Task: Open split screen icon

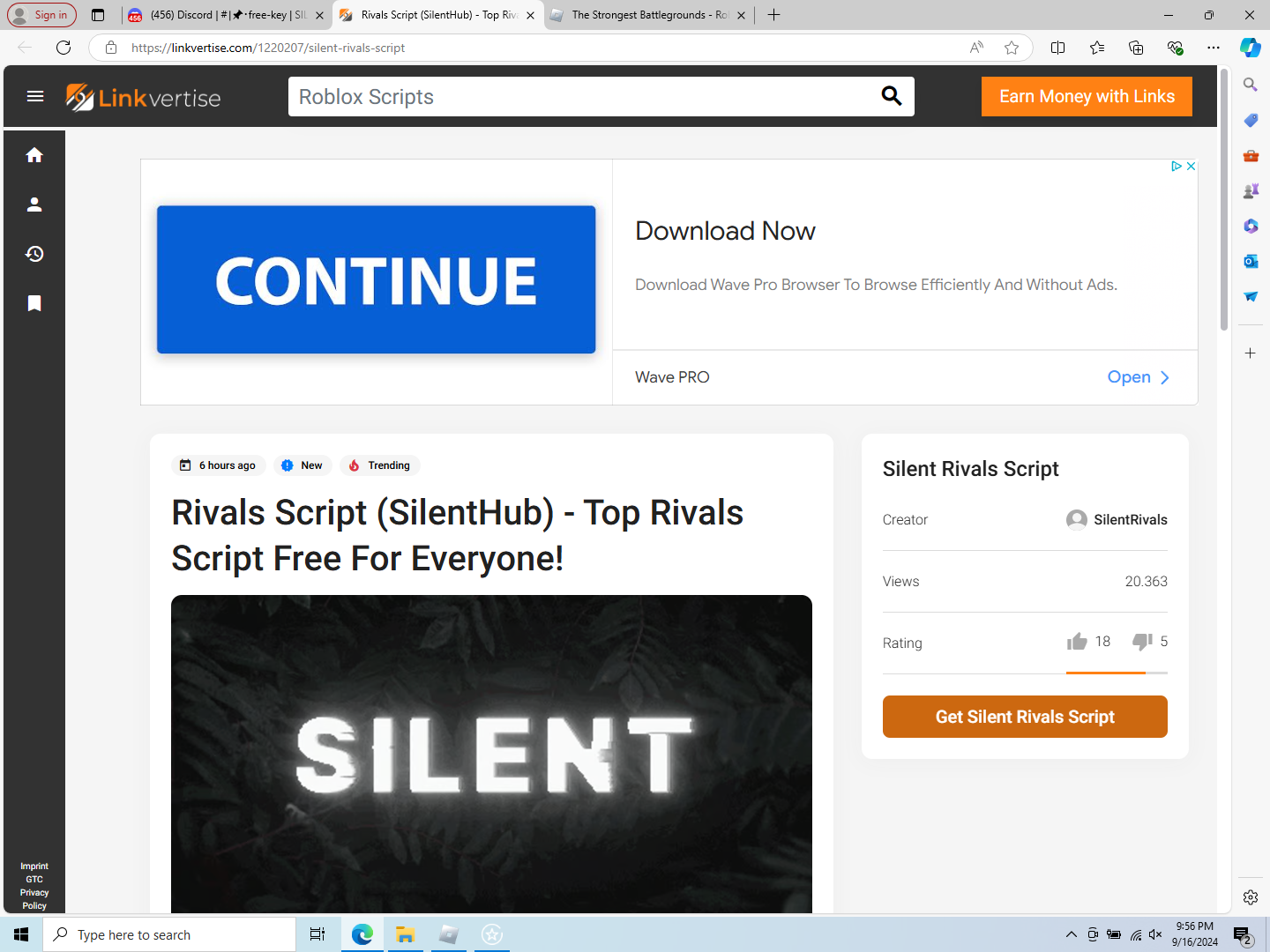Action: (1058, 48)
